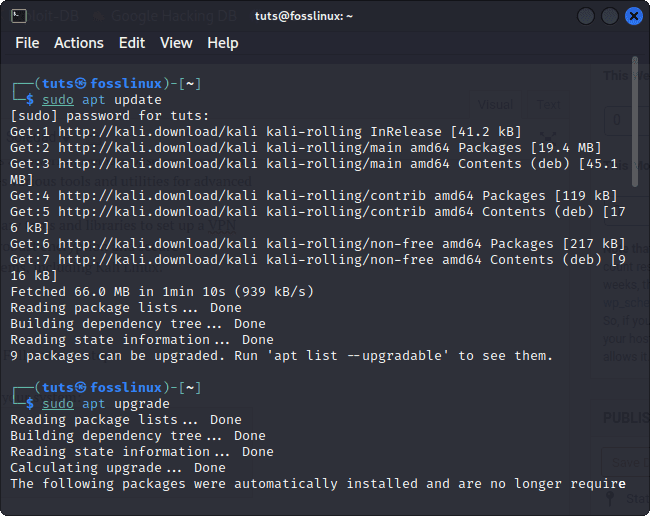Click the Get:4 contrib Packages line
Image resolution: width=650 pixels, height=516 pixels.
point(314,196)
